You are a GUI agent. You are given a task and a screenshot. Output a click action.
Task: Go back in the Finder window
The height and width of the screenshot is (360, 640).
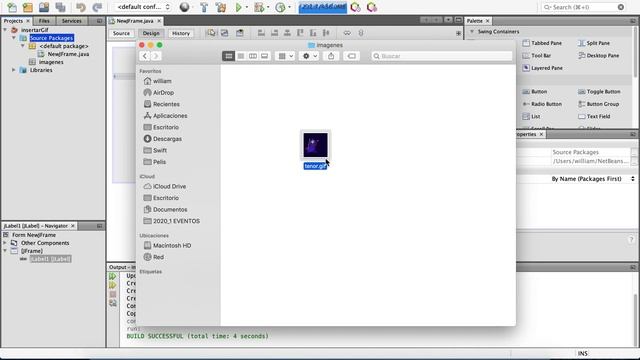[145, 56]
